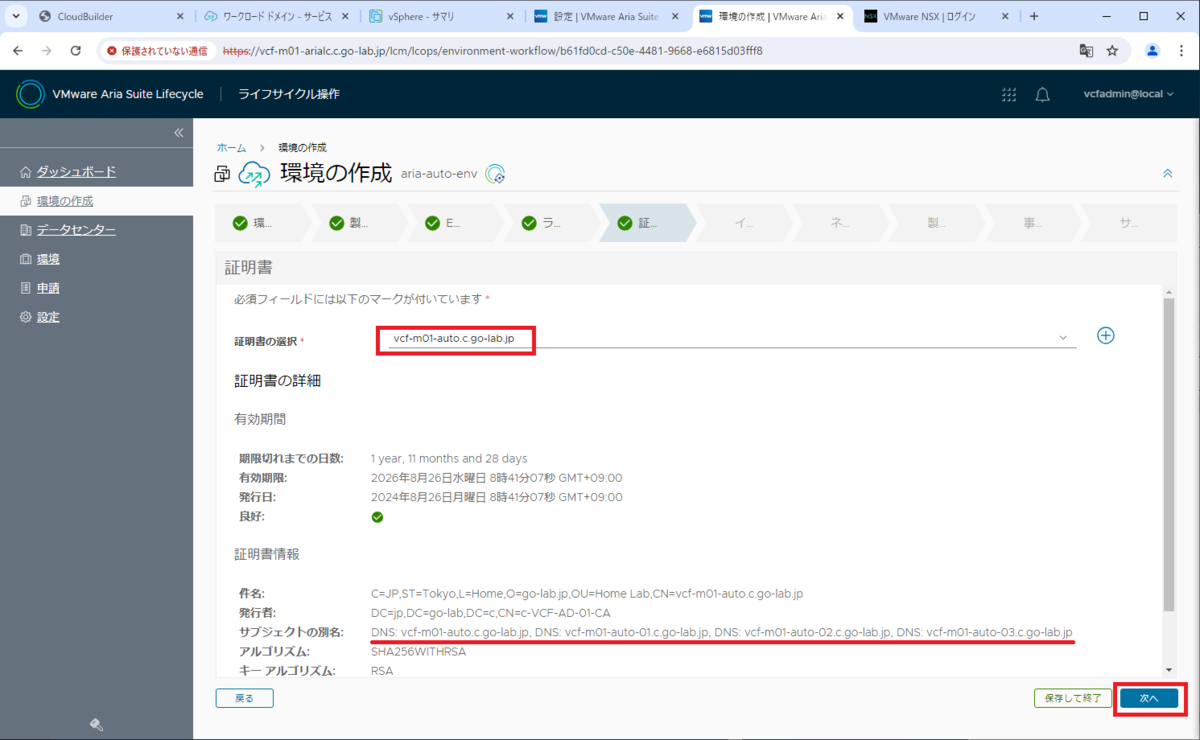This screenshot has height=740, width=1200.
Task: Click the Back (戻る) button
Action: tap(244, 698)
